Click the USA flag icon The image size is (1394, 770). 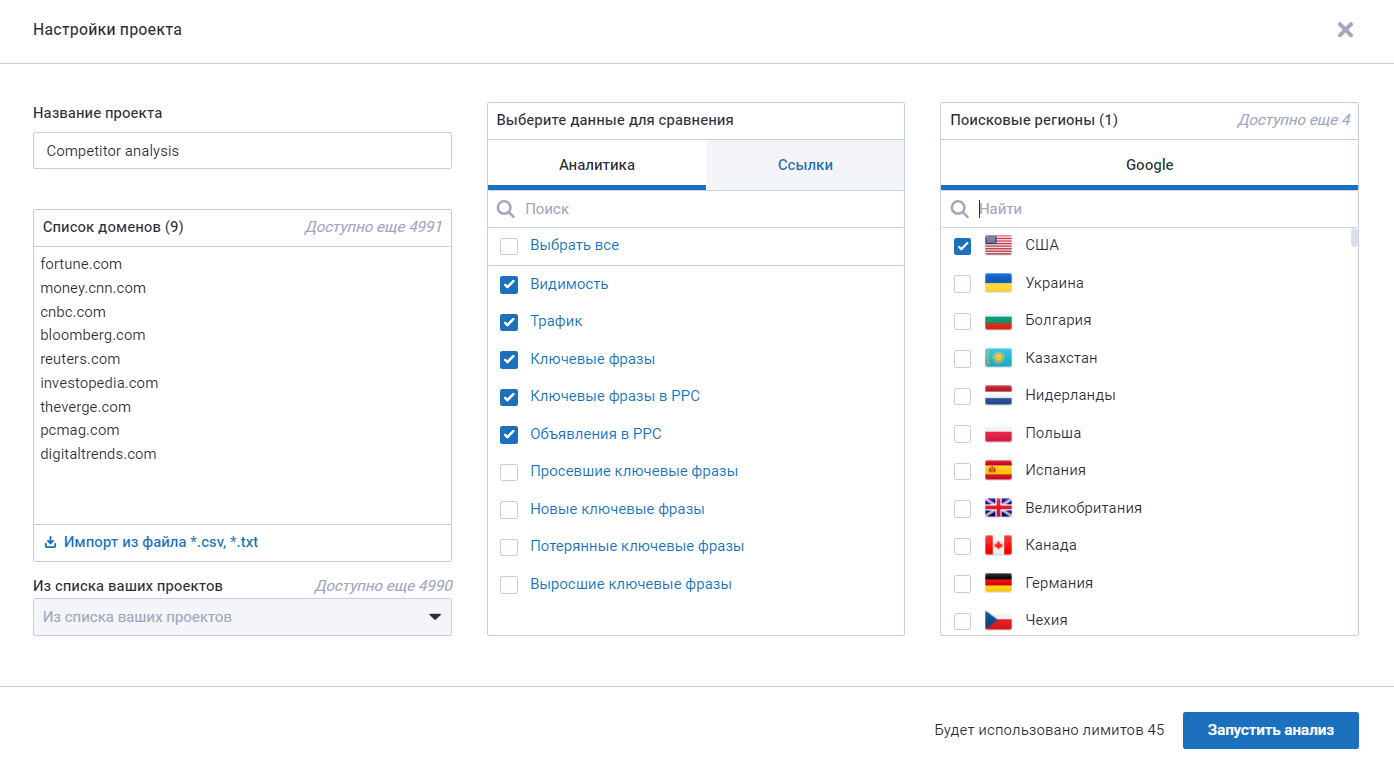coord(998,245)
